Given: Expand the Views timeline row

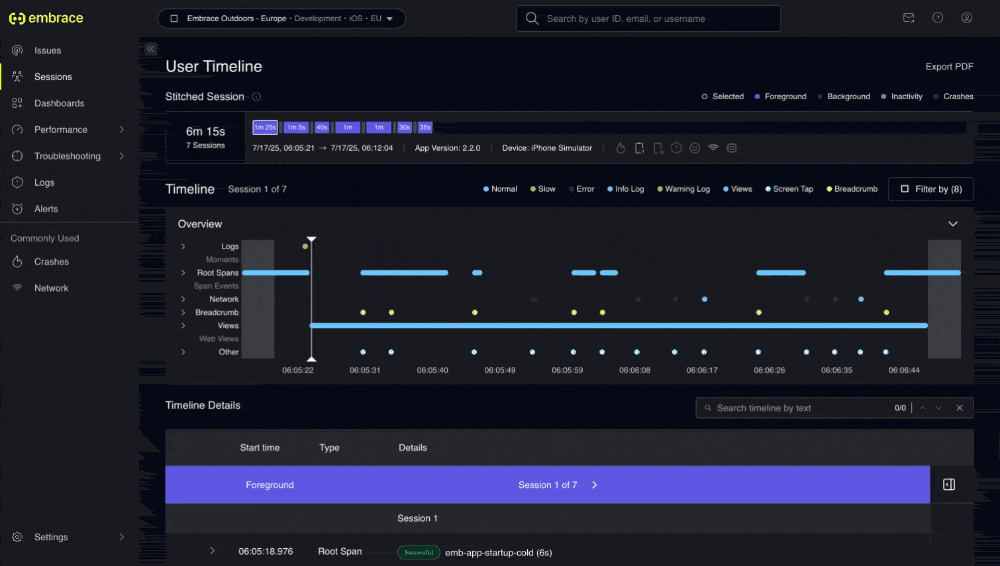Looking at the screenshot, I should tap(183, 326).
